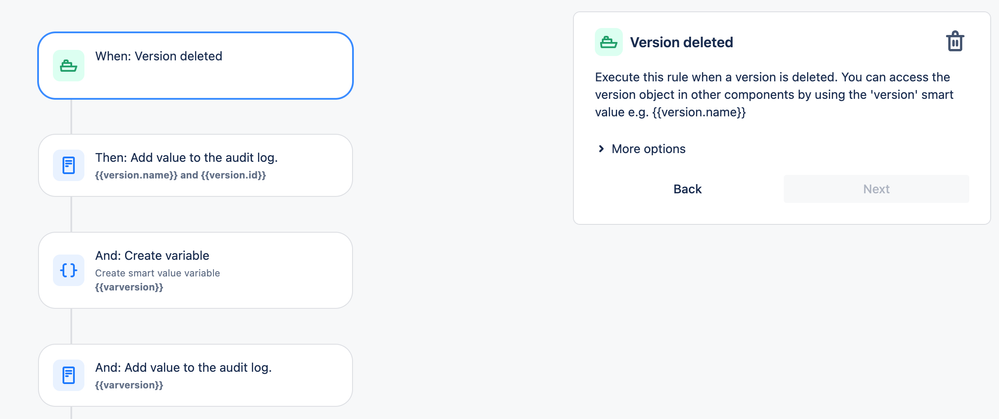Click 'Create smart value variable' subtitle
The image size is (999, 419).
click(157, 273)
